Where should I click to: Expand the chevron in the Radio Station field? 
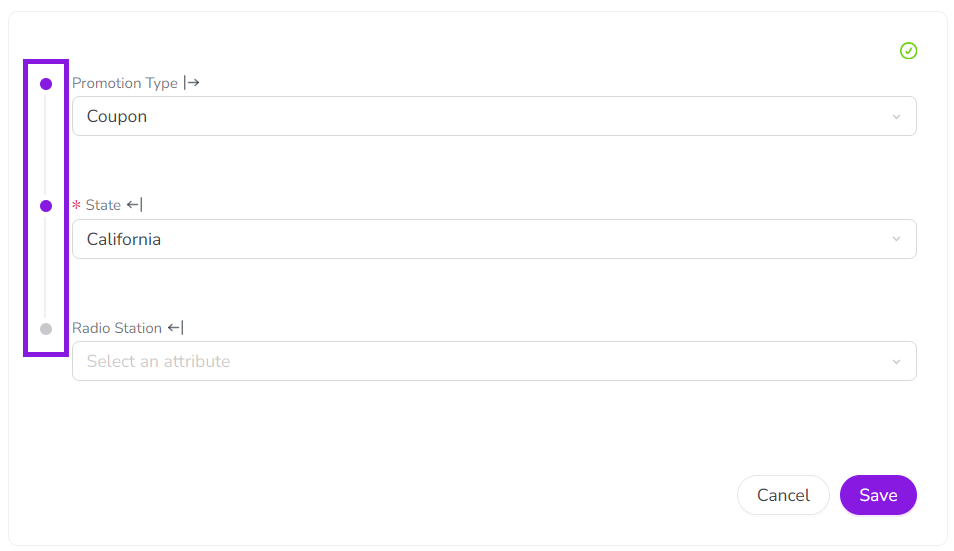pyautogui.click(x=896, y=362)
